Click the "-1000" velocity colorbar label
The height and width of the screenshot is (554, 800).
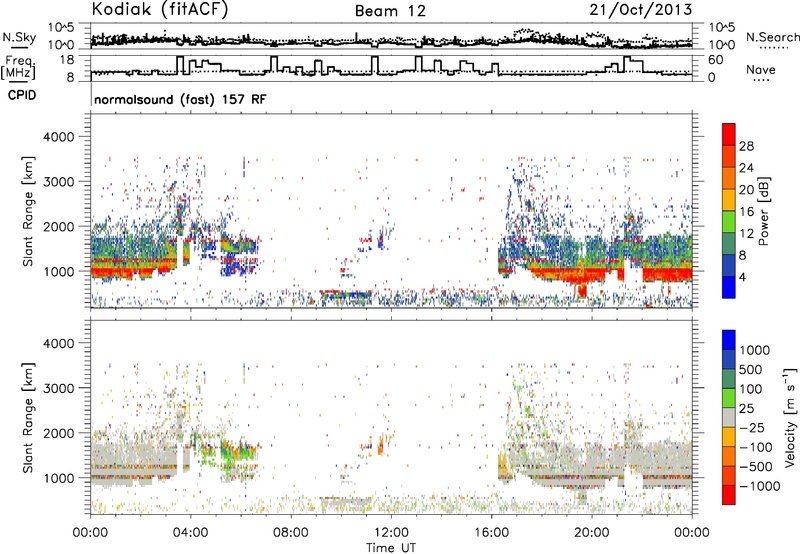[760, 486]
